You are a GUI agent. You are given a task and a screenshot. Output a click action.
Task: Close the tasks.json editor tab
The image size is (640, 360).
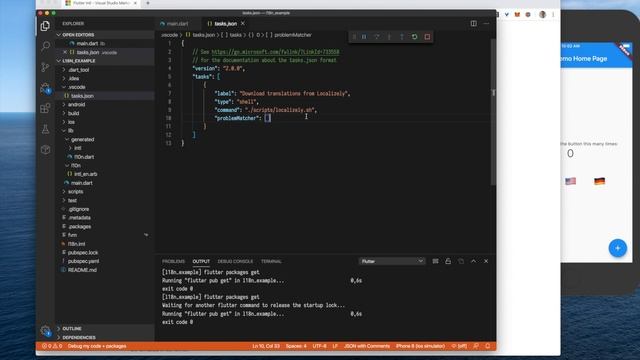tap(243, 24)
